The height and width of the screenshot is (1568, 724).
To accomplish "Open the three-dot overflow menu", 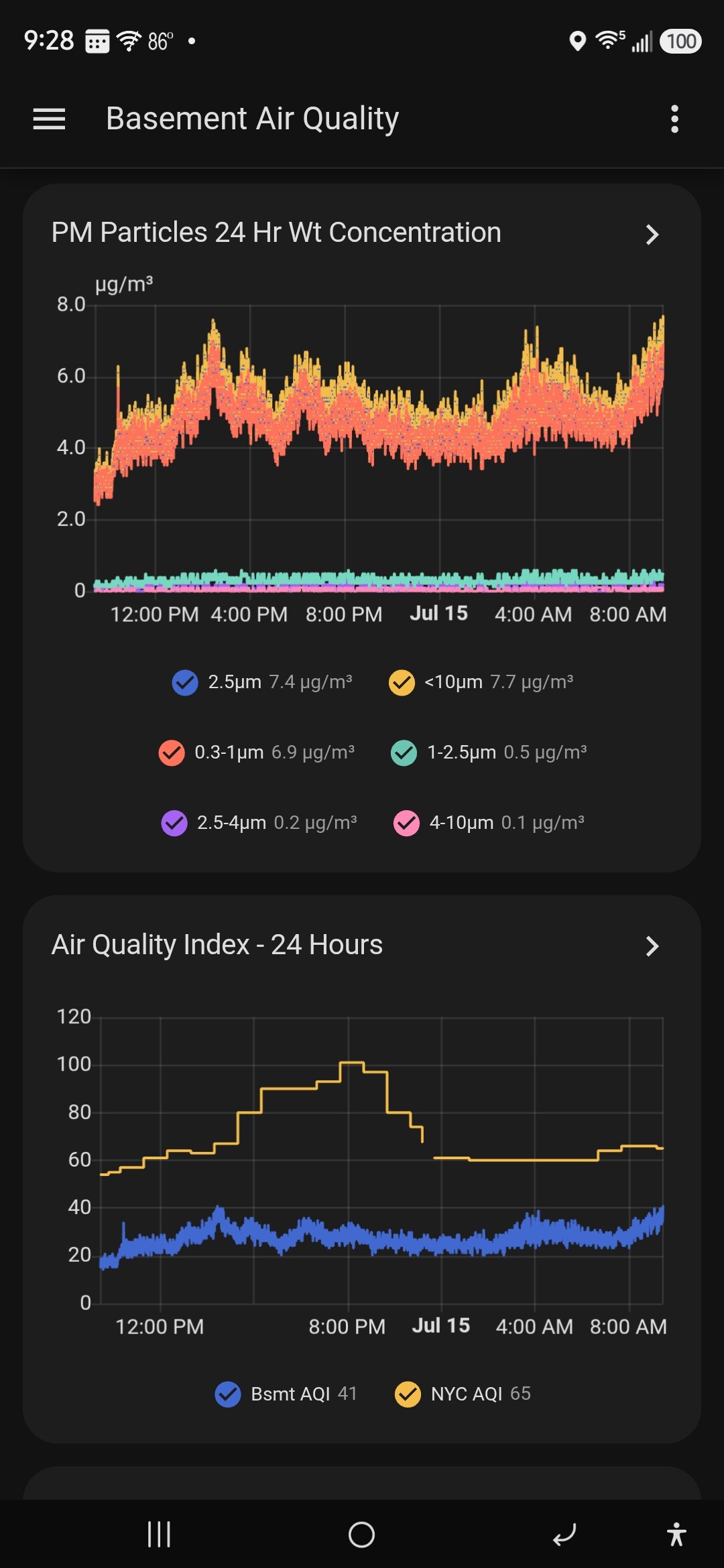I will click(x=674, y=119).
